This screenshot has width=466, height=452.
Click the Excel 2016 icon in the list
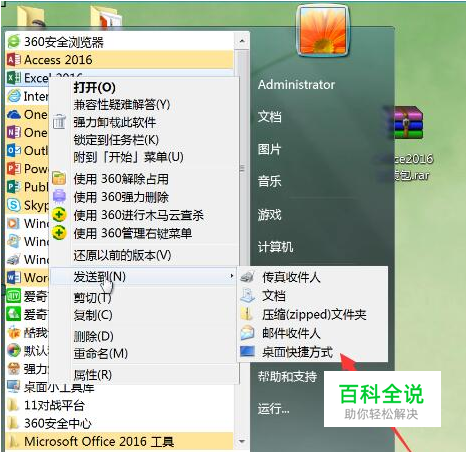[x=14, y=78]
